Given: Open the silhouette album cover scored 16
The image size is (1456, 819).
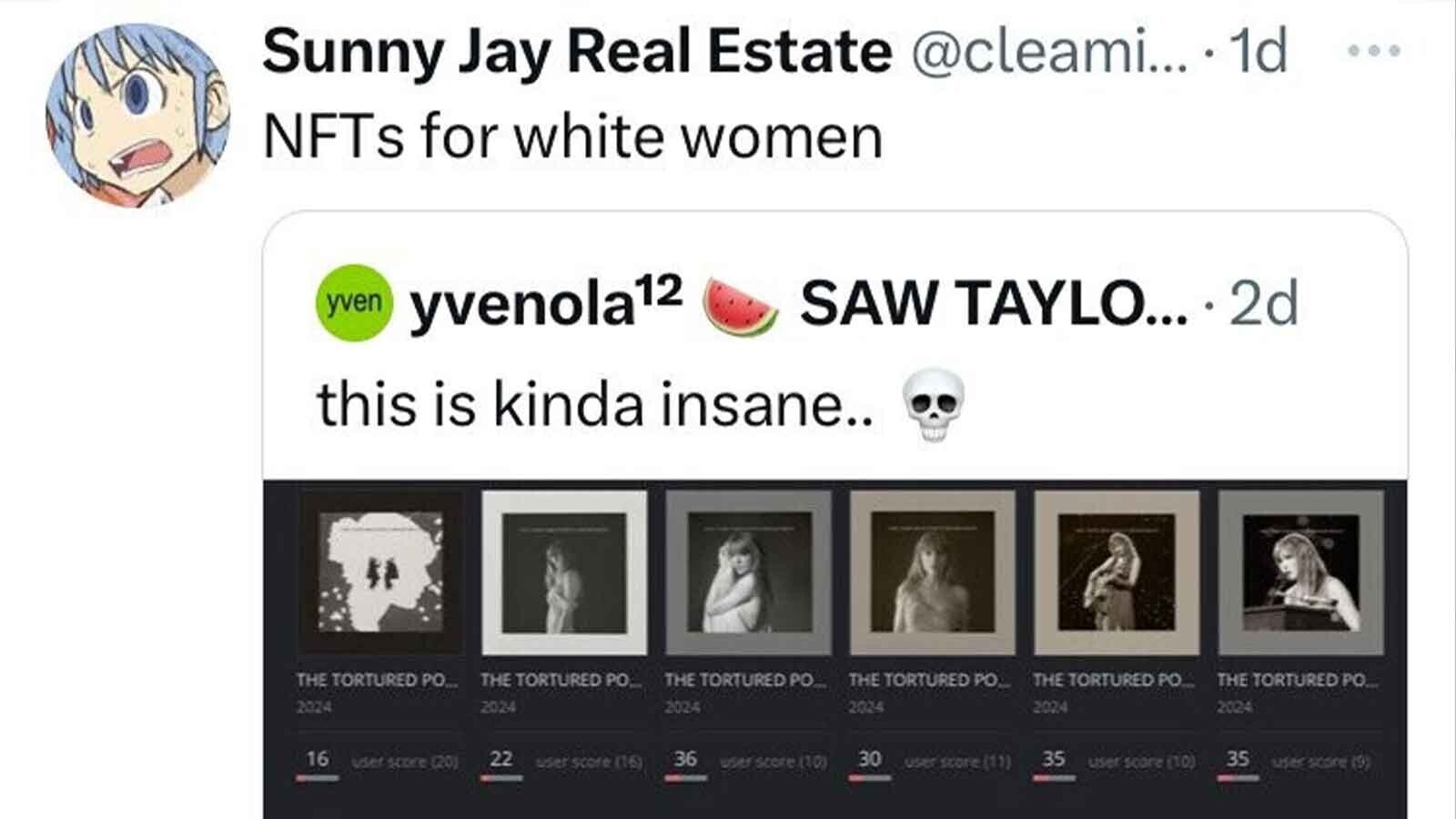Looking at the screenshot, I should click(380, 572).
